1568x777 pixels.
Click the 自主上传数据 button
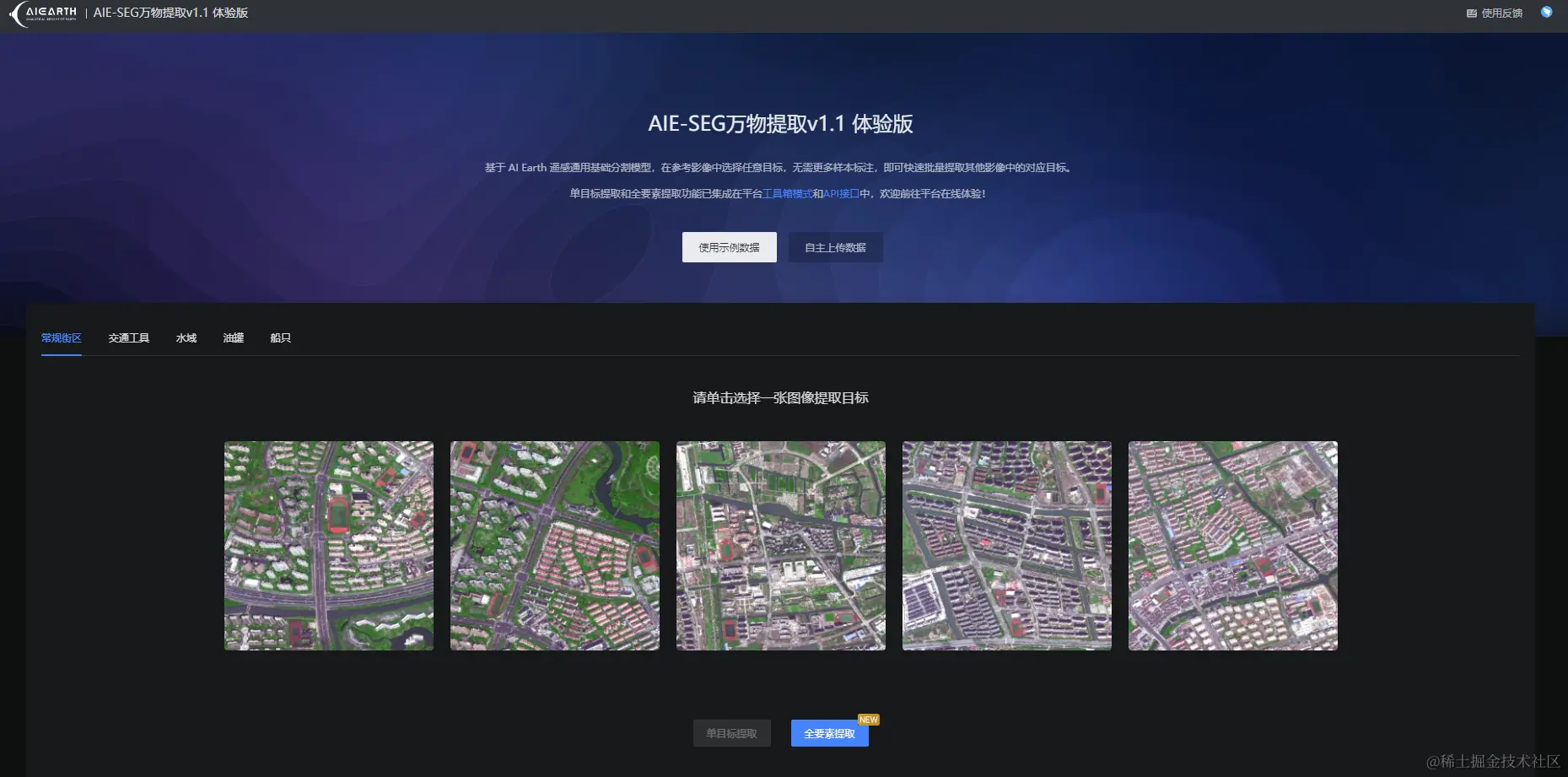(x=835, y=247)
